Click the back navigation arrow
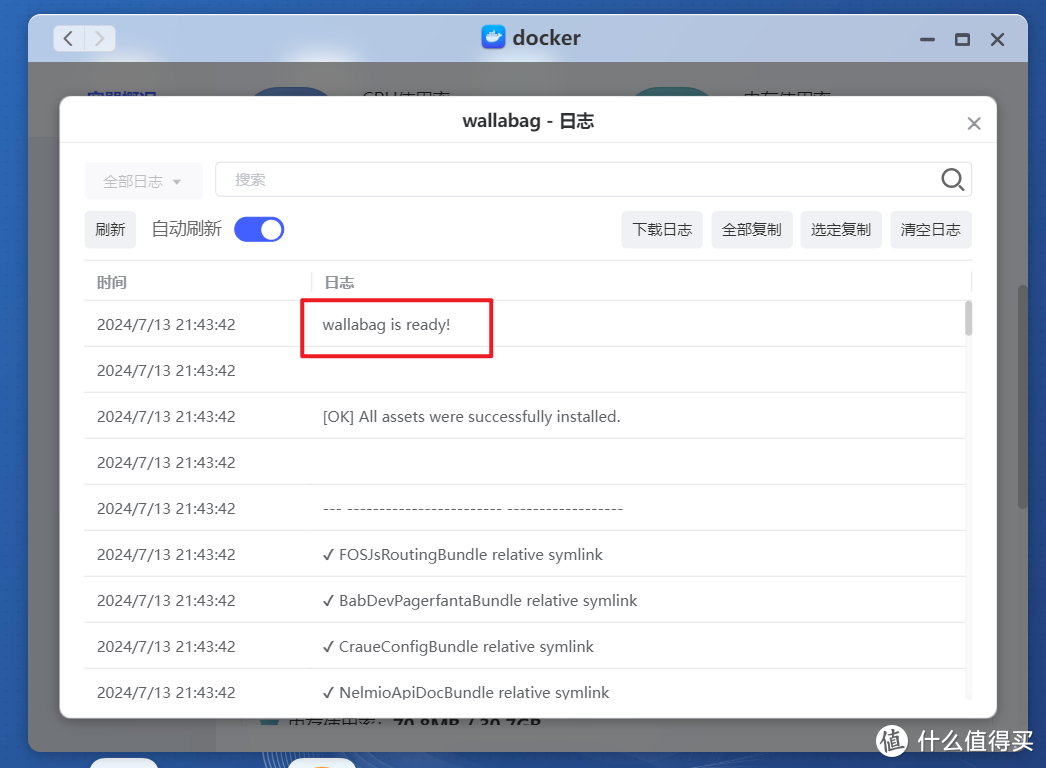The width and height of the screenshot is (1046, 768). click(67, 37)
